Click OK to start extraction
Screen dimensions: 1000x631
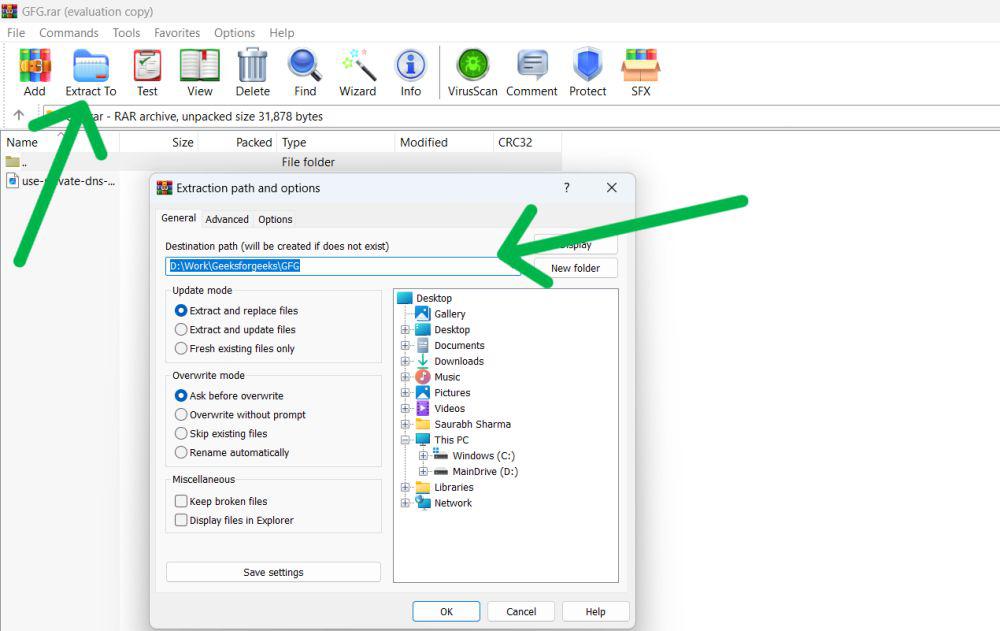[x=446, y=611]
